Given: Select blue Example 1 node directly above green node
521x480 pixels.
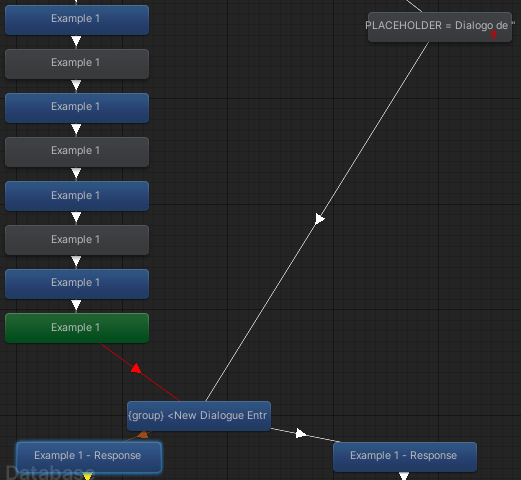Looking at the screenshot, I should tap(77, 284).
